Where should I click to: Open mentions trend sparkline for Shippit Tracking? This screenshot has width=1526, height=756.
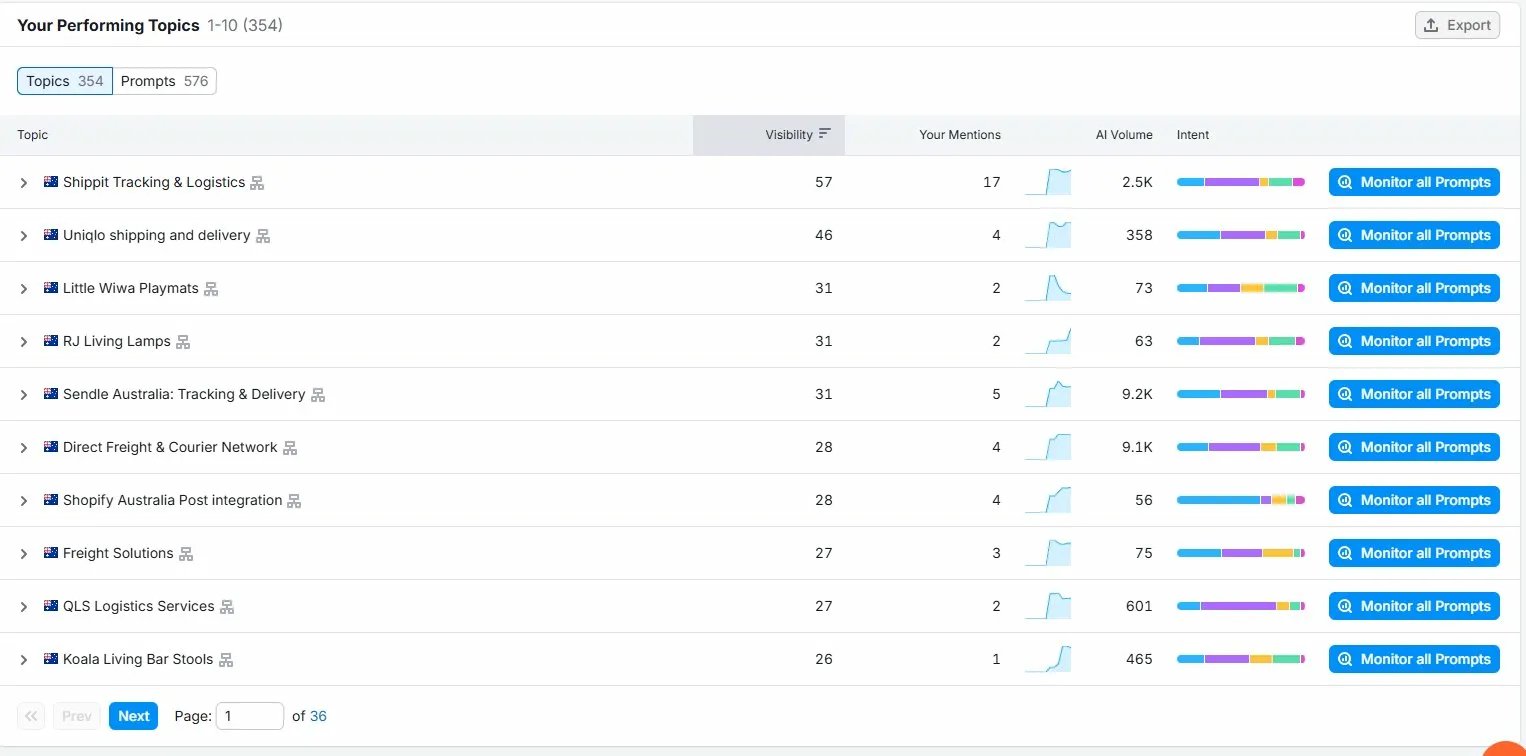pos(1048,182)
